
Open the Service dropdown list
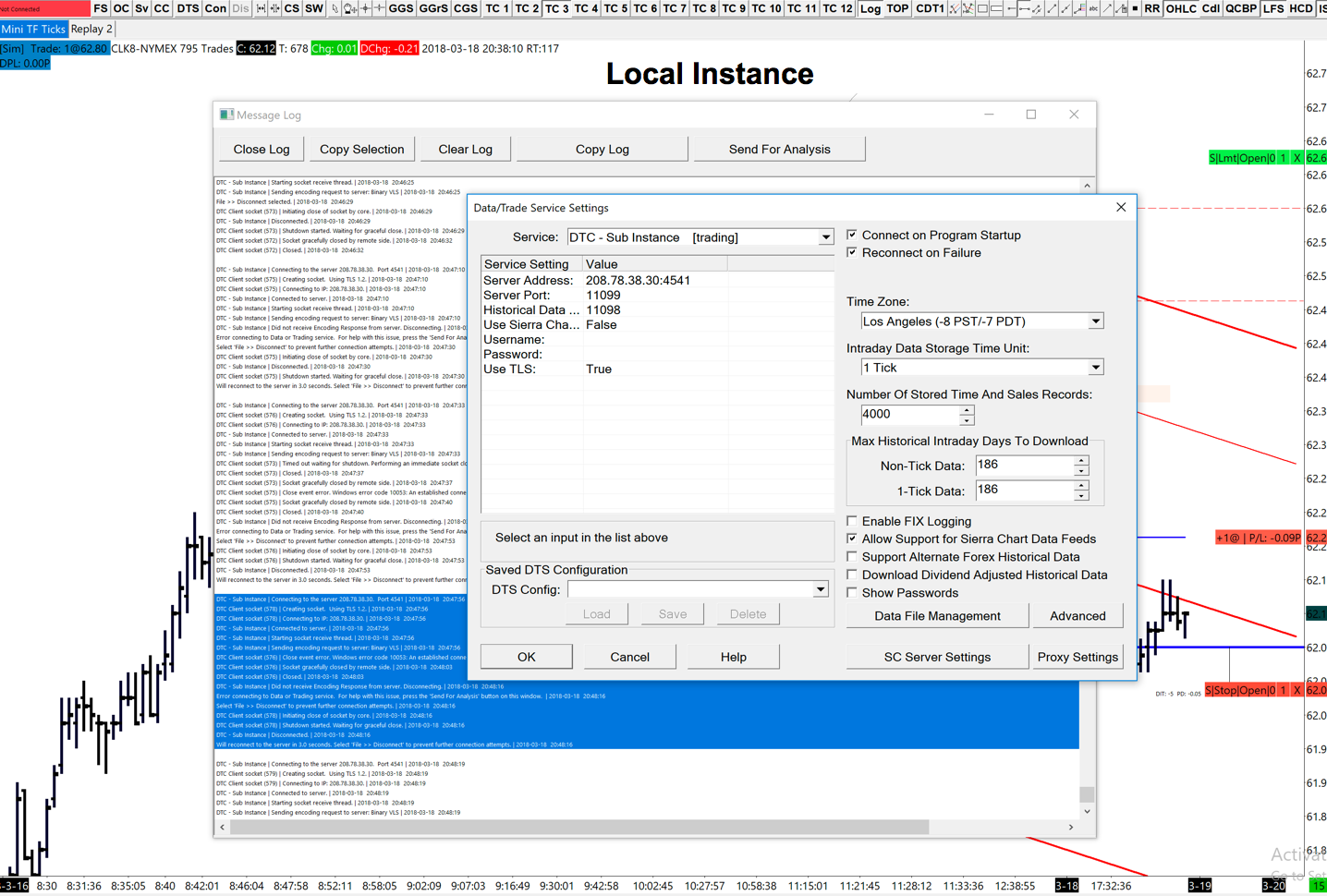point(825,237)
